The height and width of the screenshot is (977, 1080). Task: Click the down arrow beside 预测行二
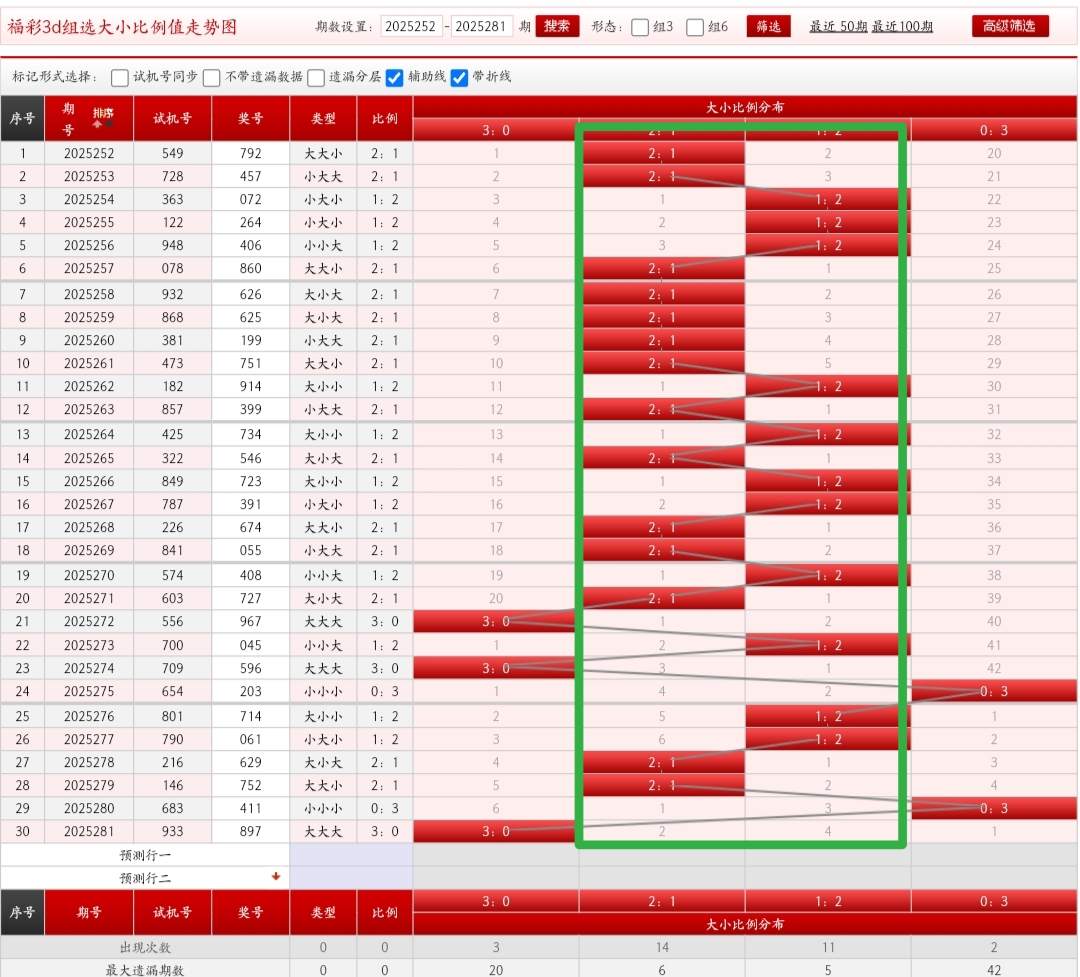[276, 877]
